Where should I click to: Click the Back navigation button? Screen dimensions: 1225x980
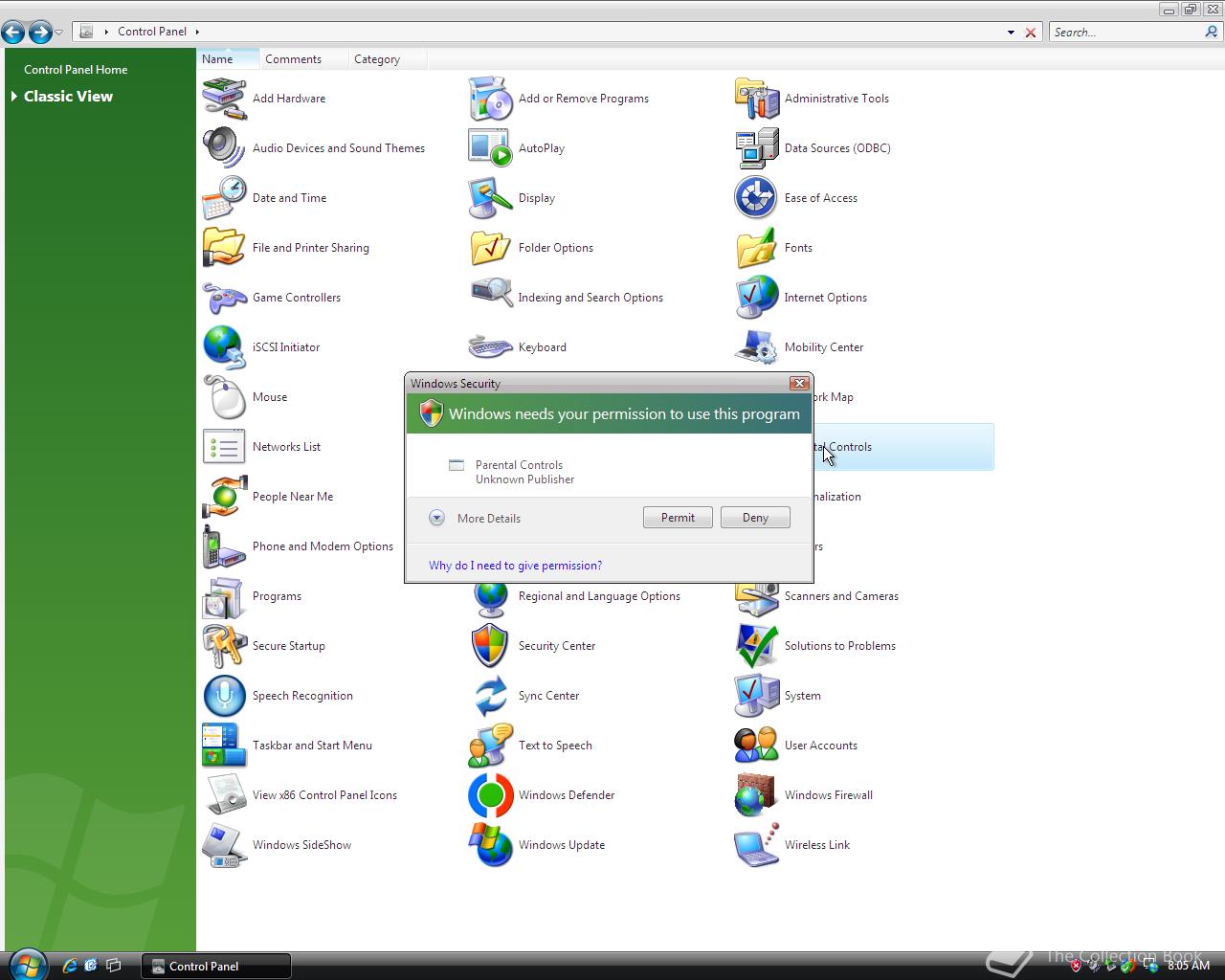[x=13, y=33]
